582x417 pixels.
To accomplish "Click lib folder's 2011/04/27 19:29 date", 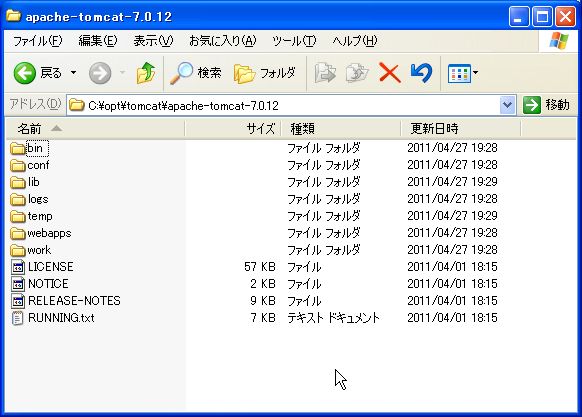I will [x=452, y=182].
